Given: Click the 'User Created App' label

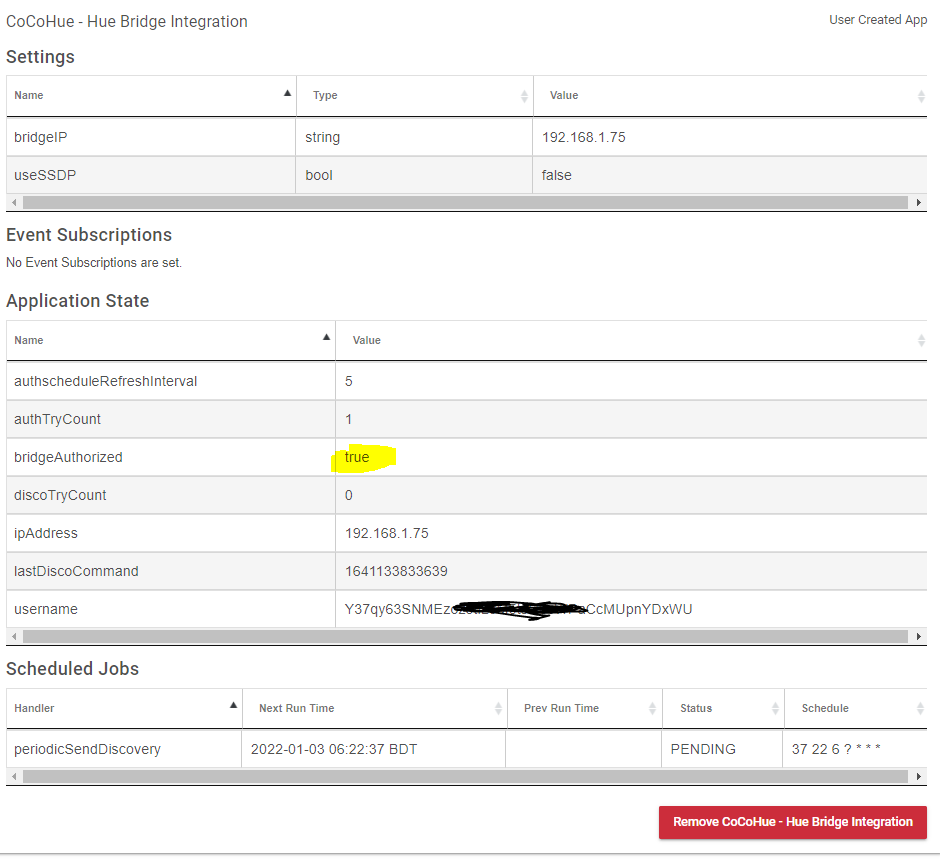Looking at the screenshot, I should pyautogui.click(x=878, y=20).
